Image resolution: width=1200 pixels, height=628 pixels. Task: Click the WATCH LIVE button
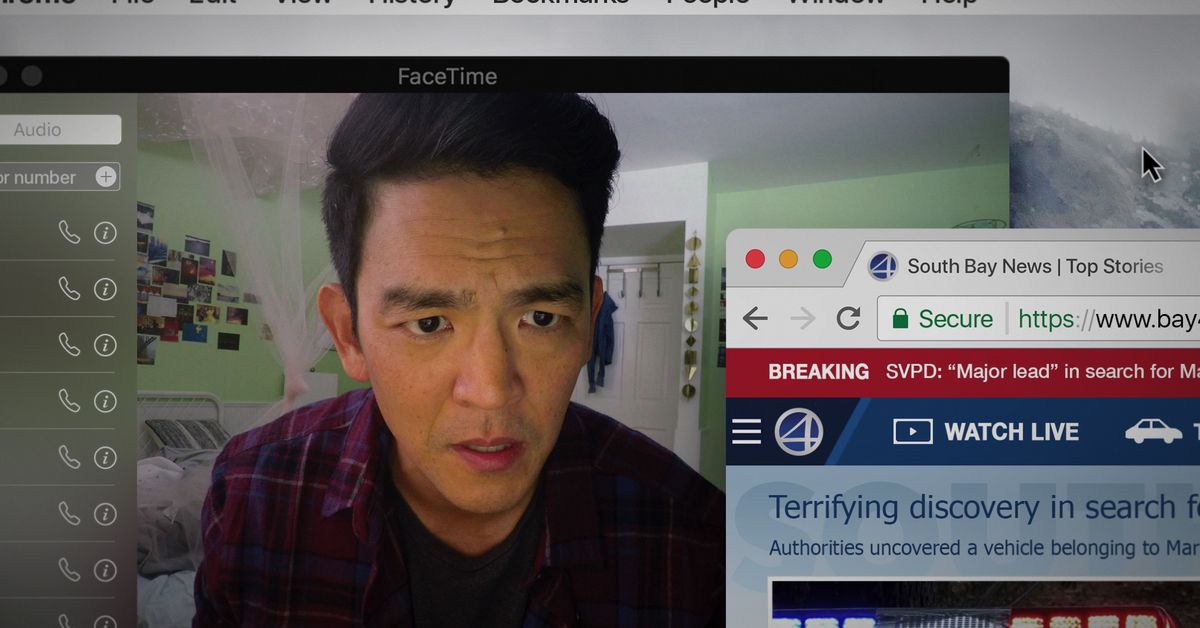[1012, 431]
